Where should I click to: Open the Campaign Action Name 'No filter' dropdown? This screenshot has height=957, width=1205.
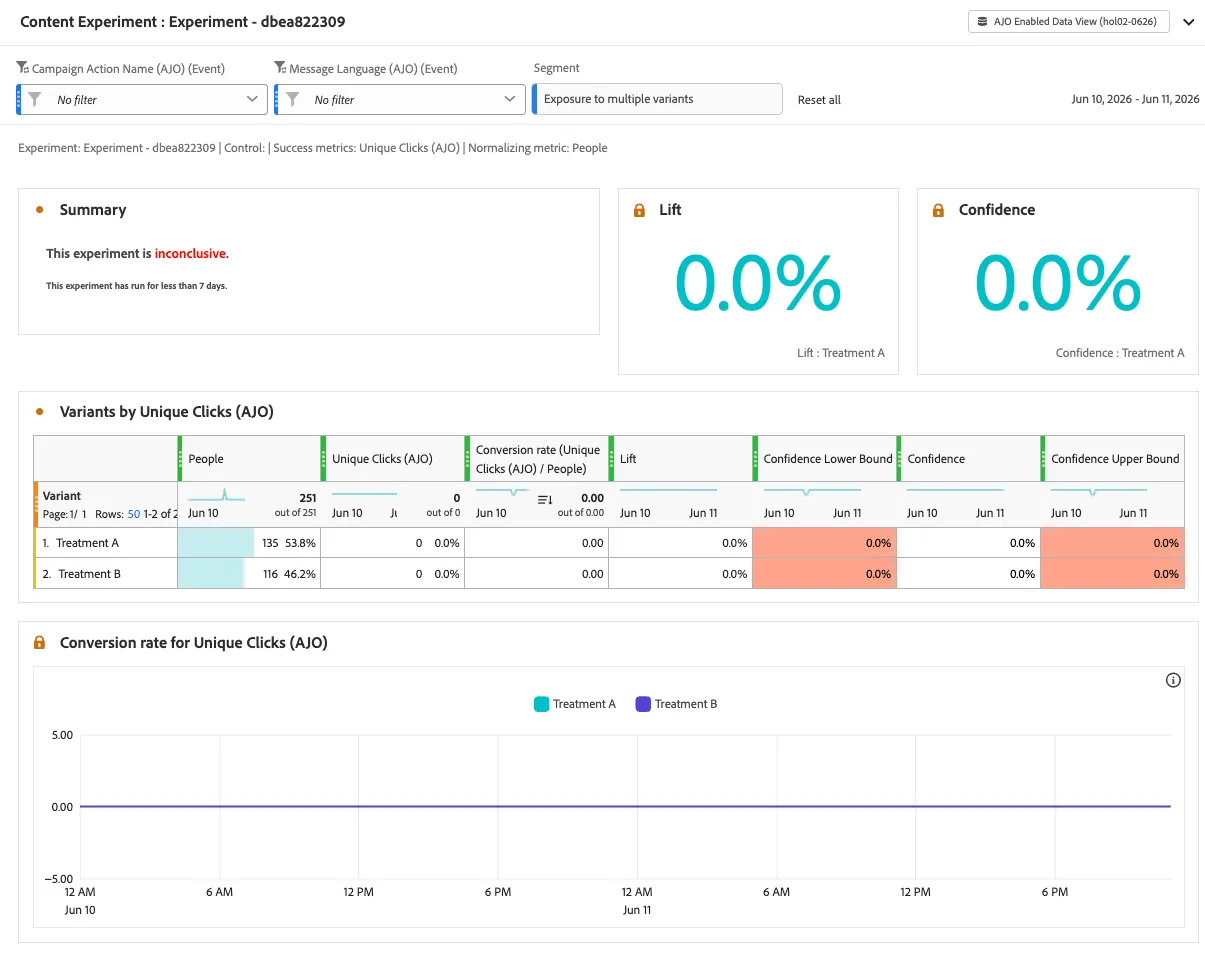143,99
